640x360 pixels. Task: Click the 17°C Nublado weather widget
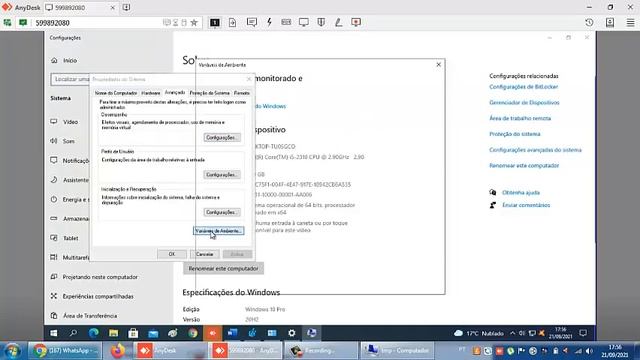coord(478,333)
